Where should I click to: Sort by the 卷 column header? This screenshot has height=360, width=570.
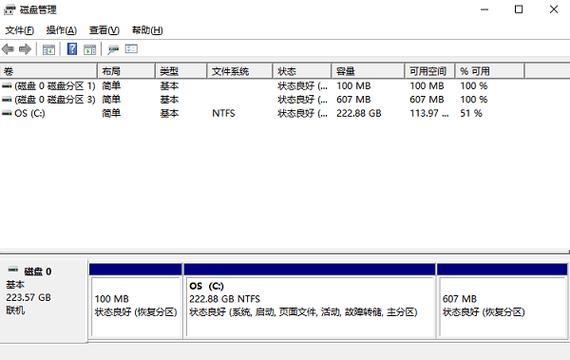[x=49, y=71]
